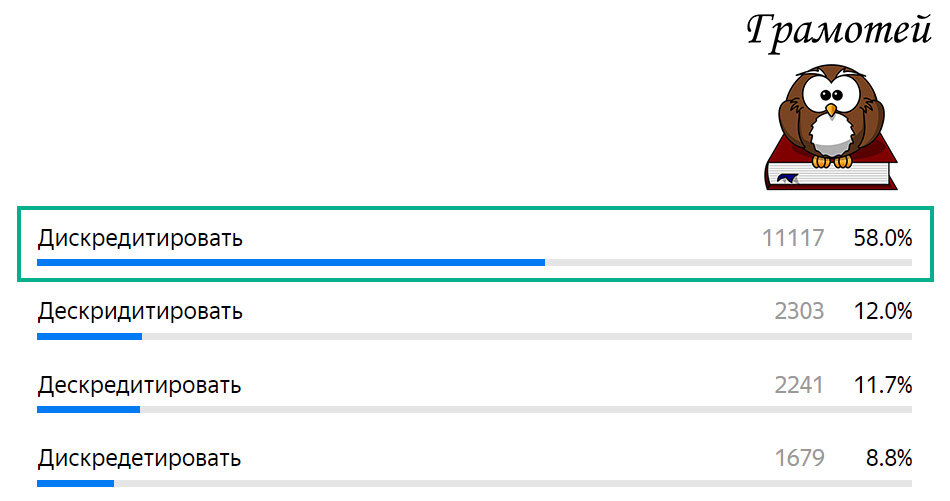Viewport: 950px width, 501px height.
Task: Click the 12.0% result percentage
Action: [x=883, y=312]
